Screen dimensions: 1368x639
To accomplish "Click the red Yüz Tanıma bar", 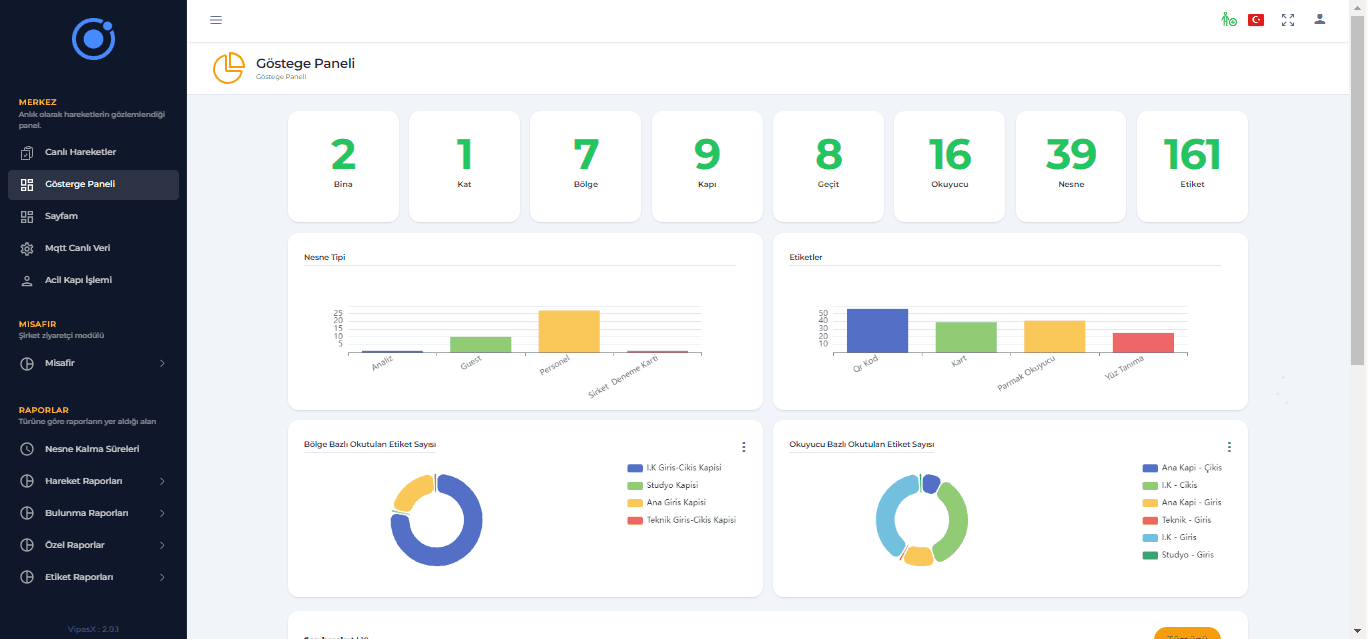I will point(1143,342).
